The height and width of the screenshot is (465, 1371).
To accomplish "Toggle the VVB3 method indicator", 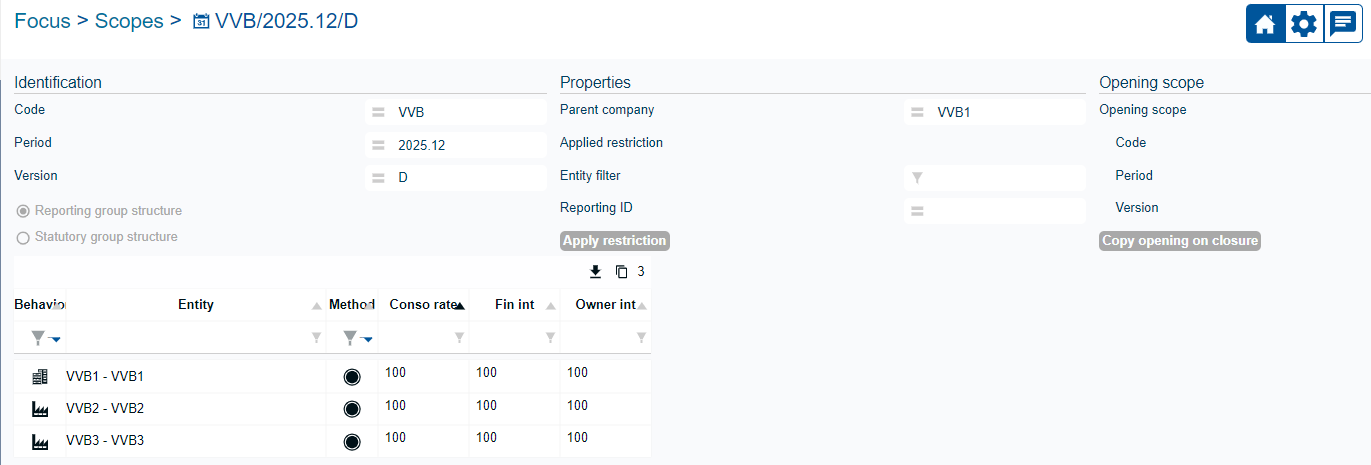I will [351, 441].
